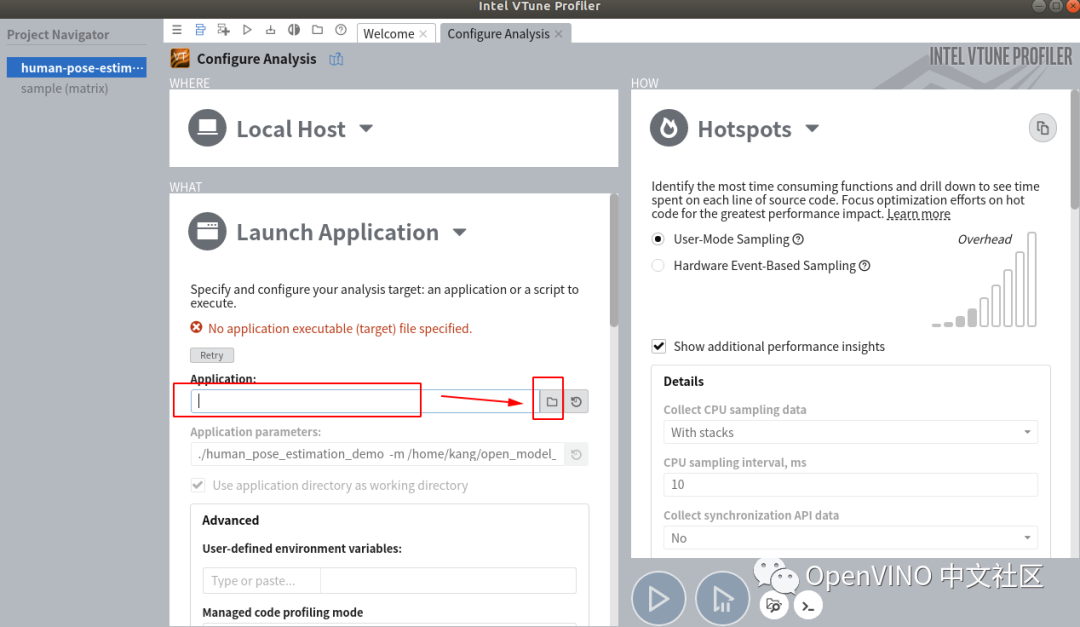Browse for the application with the folder icon

point(552,402)
